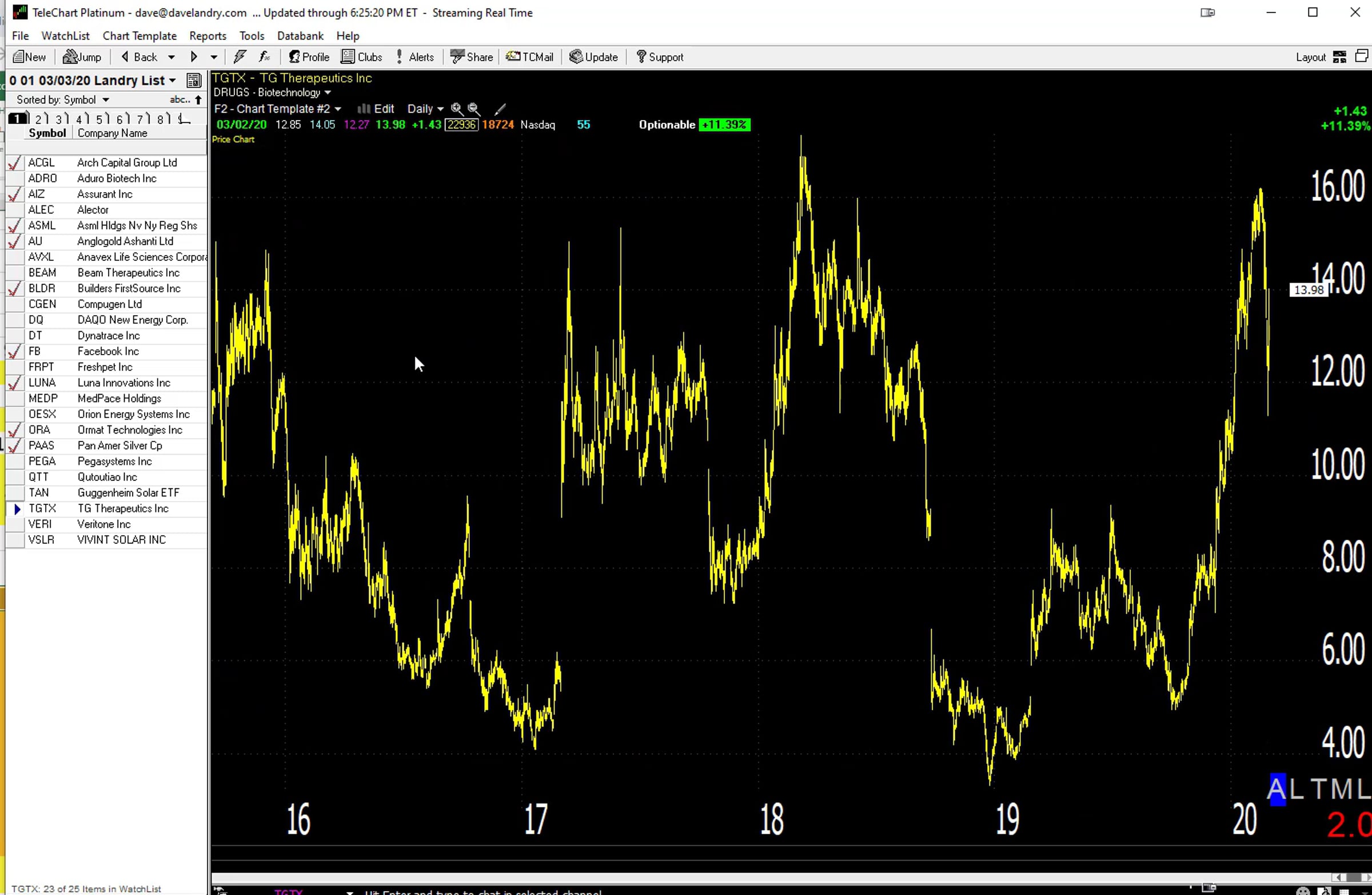
Task: Open the Alerts panel
Action: tap(415, 57)
